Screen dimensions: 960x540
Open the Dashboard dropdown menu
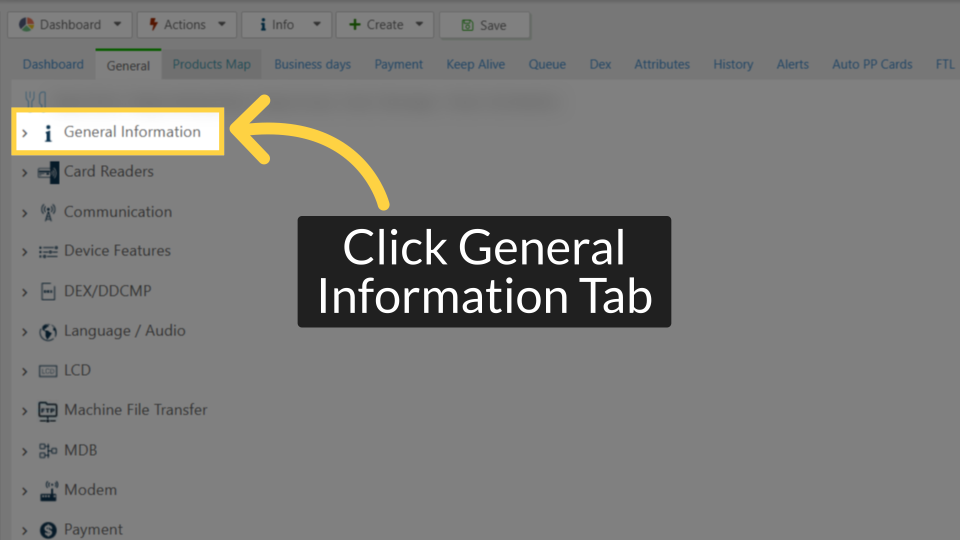[70, 25]
